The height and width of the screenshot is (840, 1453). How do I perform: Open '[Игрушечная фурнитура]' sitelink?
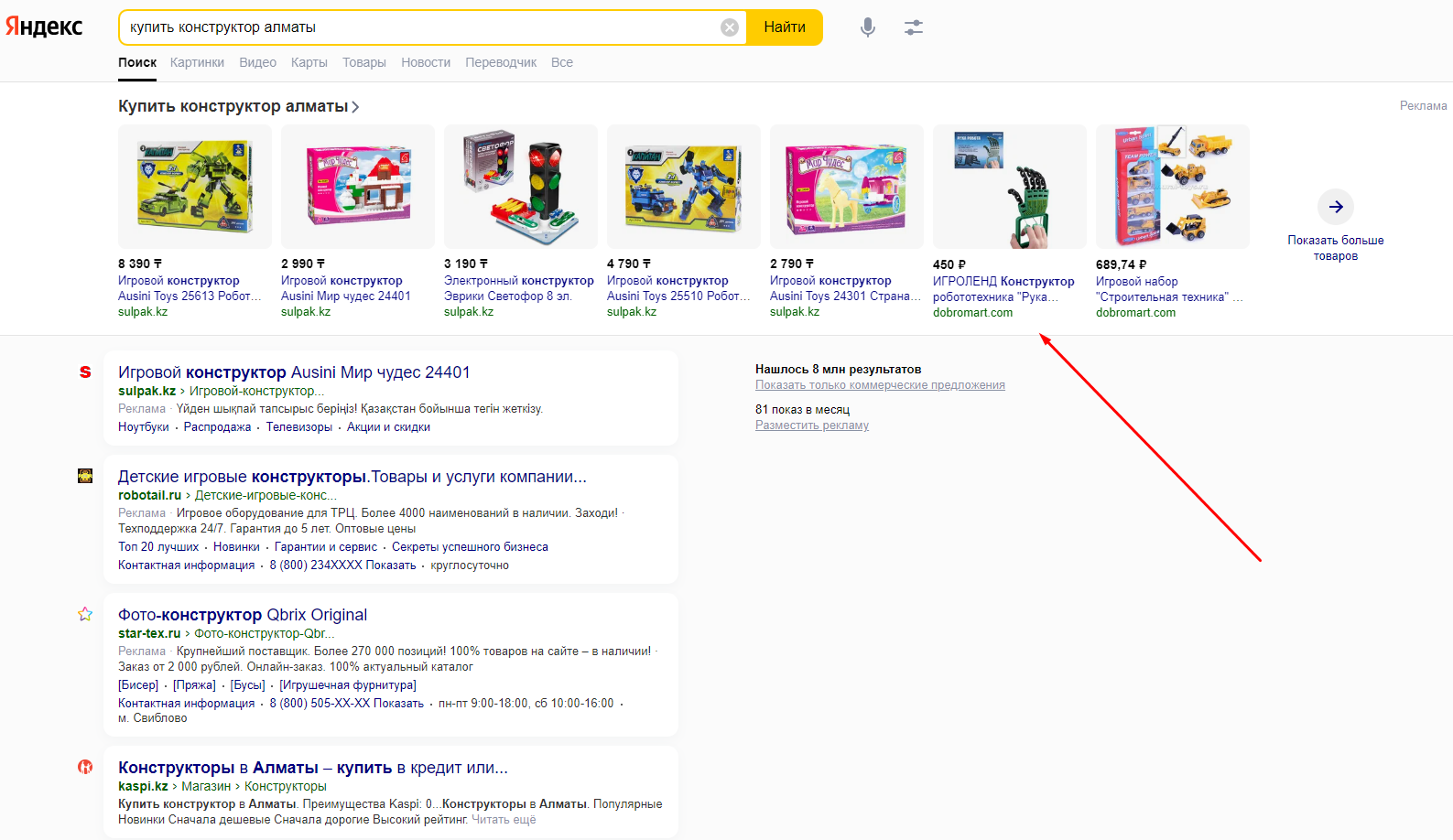click(348, 685)
